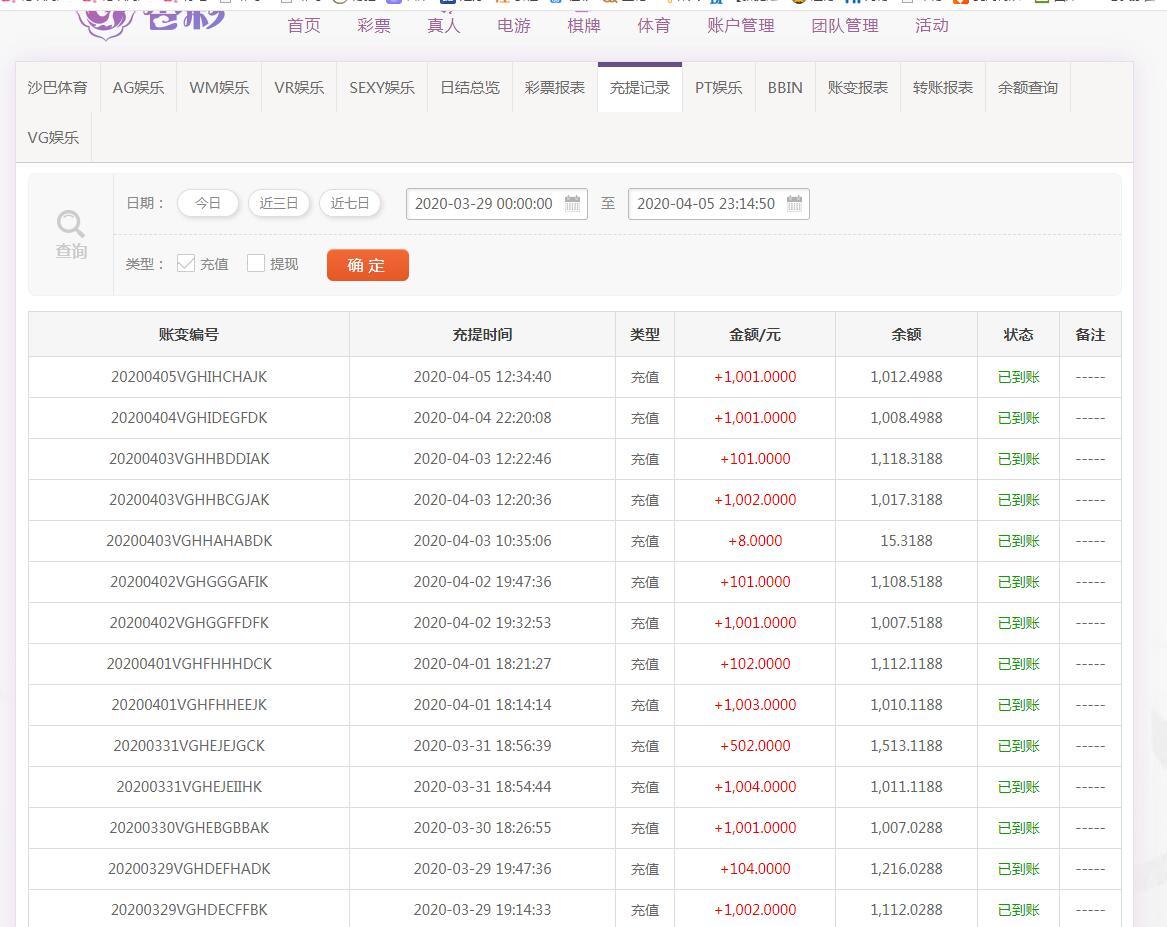Click the 状态 column header
This screenshot has width=1167, height=927.
(x=1018, y=335)
